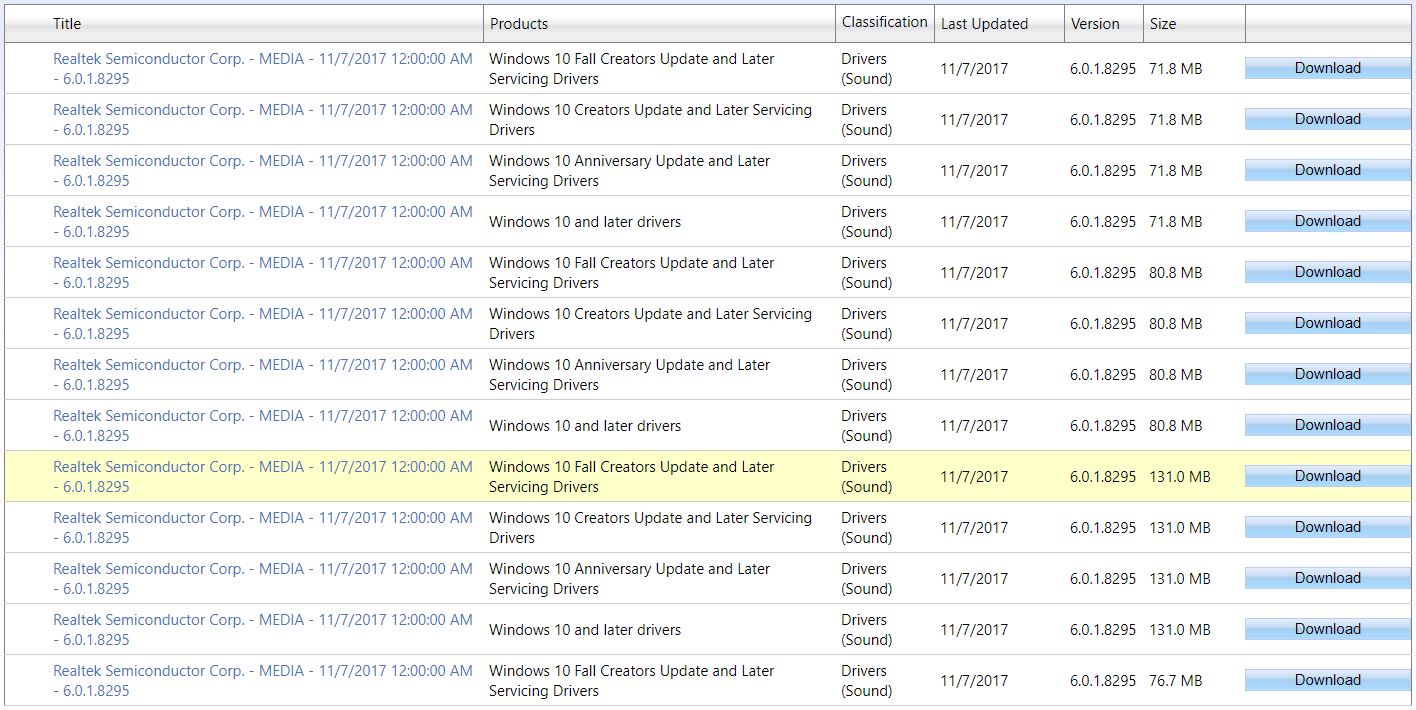Open Realtek title link in 71.8 MB Anniversary row

tap(263, 171)
